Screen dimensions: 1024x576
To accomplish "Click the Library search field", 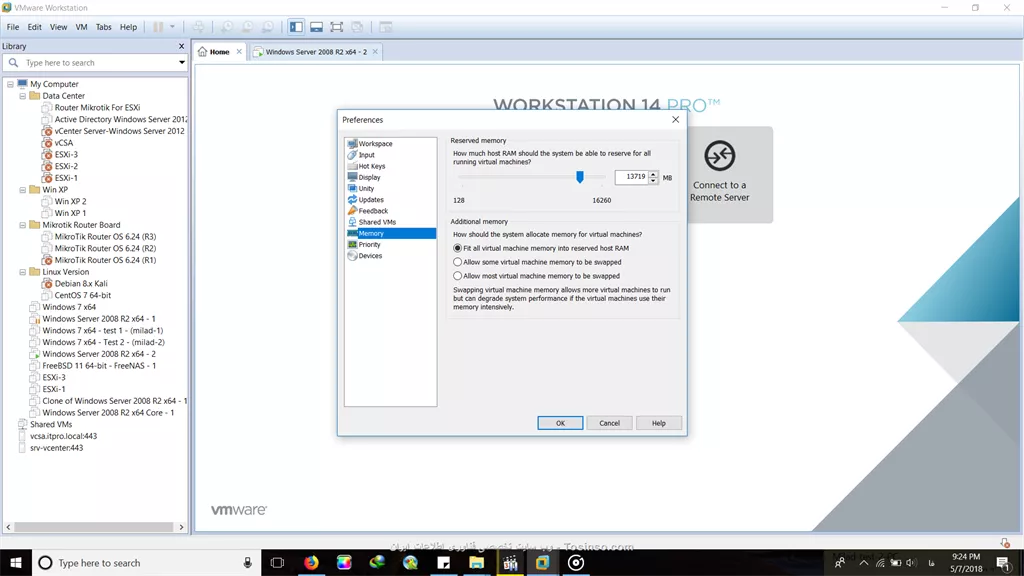I will (95, 63).
